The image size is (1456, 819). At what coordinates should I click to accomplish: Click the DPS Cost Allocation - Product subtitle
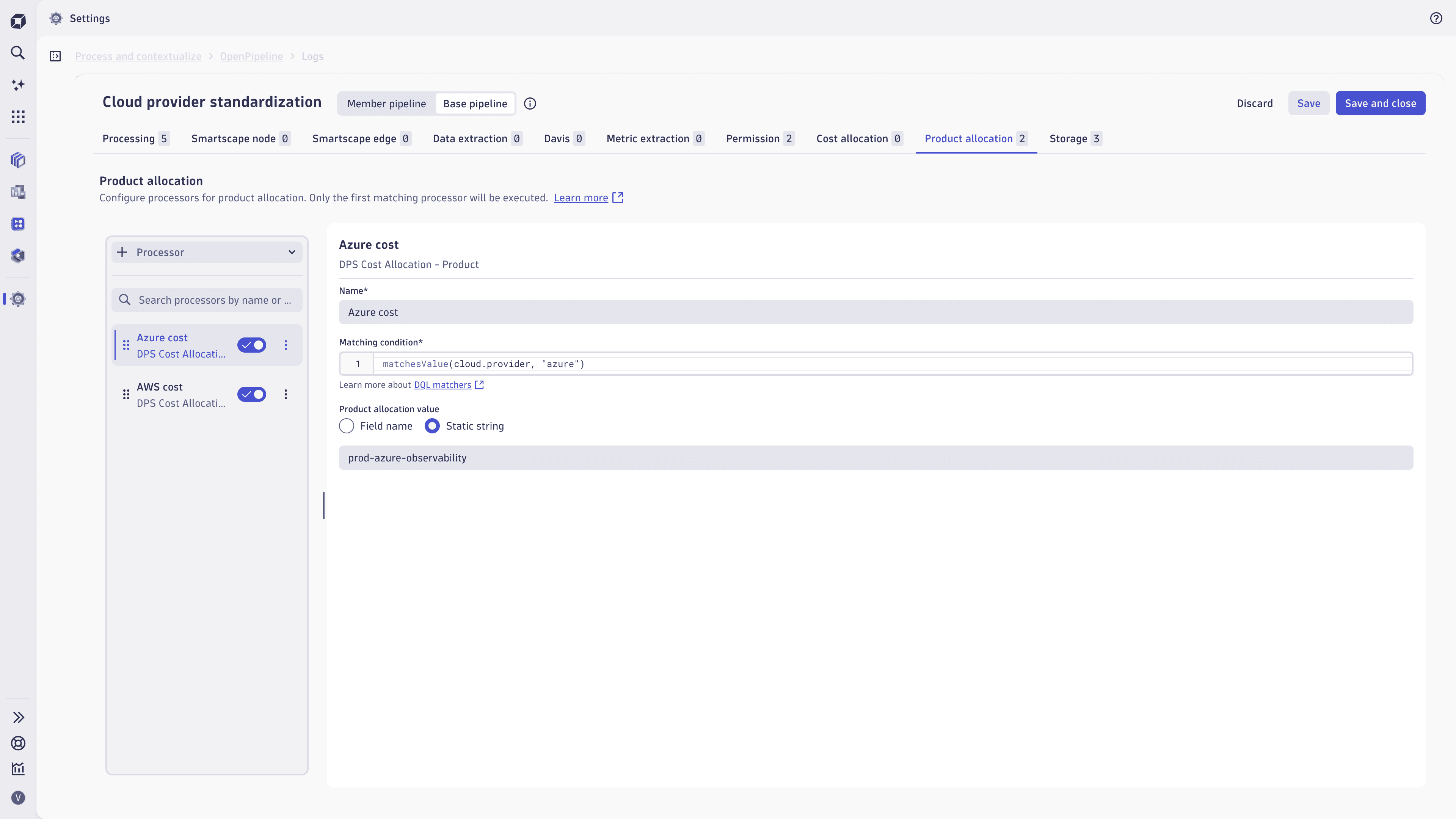coord(409,265)
